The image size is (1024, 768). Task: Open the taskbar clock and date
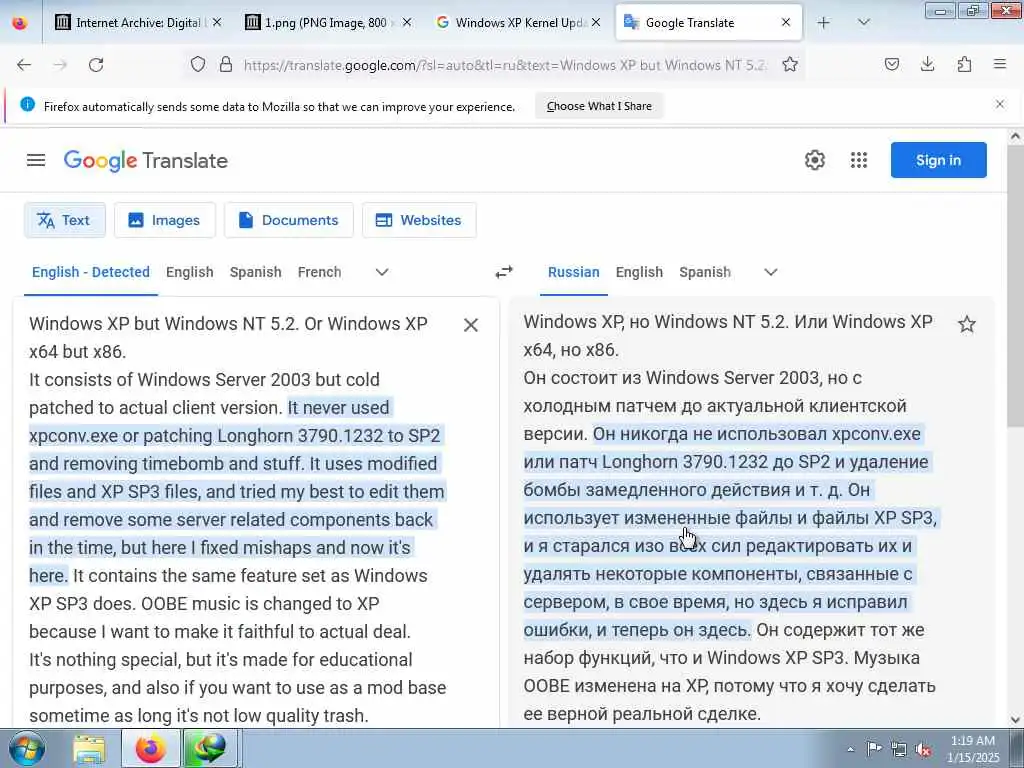tap(973, 749)
